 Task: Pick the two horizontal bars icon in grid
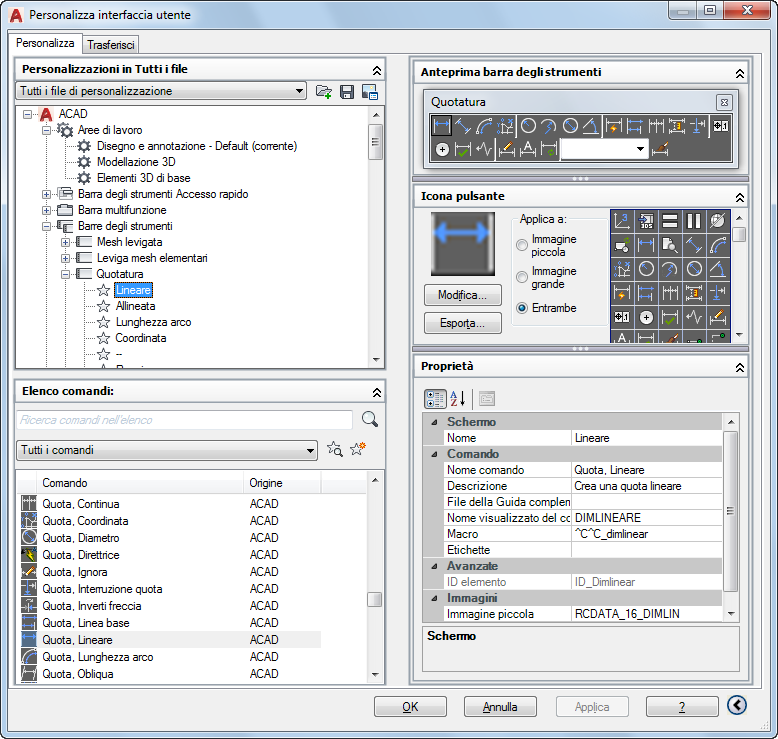point(670,221)
